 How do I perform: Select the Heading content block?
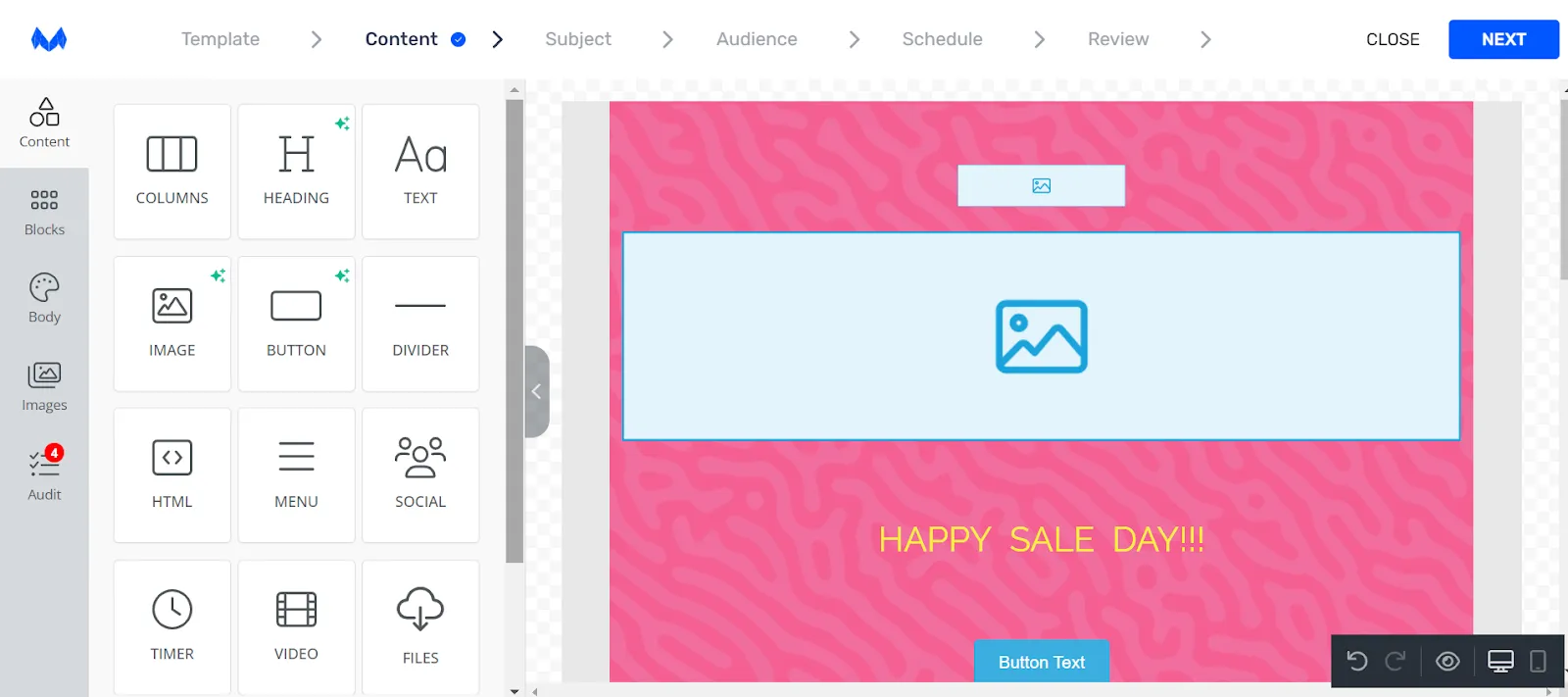[x=296, y=172]
